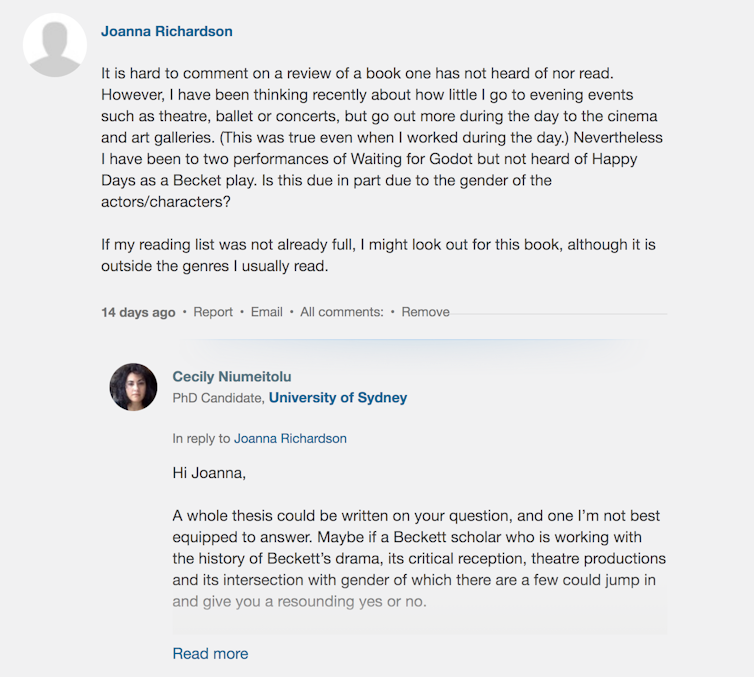
Task: Click the 'Hi Joanna,' greeting line
Action: 209,472
